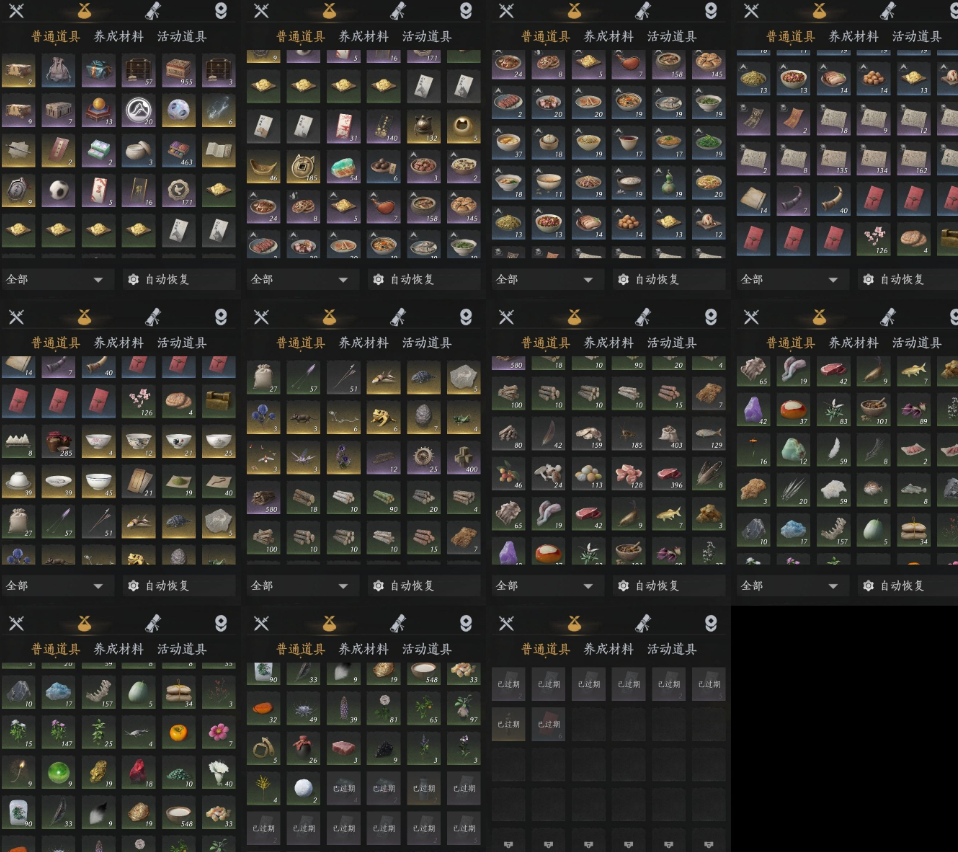
Task: Click the first 已过期 slot in the all-expired panel
Action: coord(508,684)
